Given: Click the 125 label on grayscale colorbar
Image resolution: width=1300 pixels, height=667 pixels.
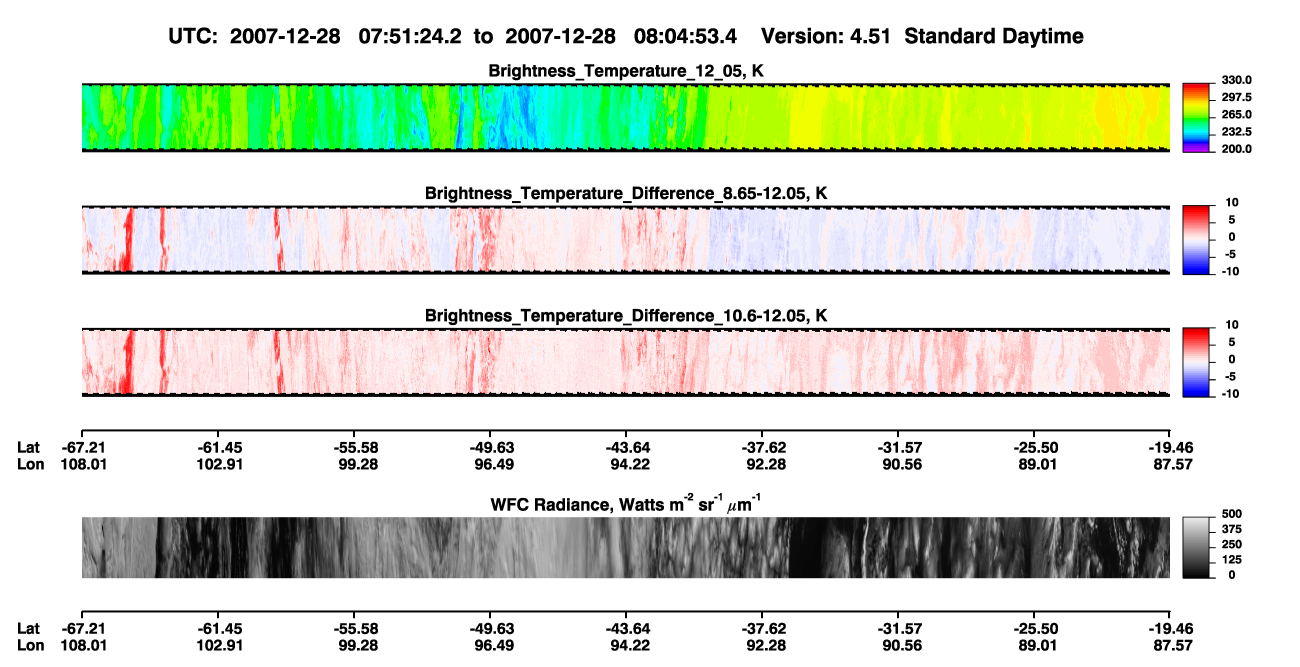Looking at the screenshot, I should [x=1232, y=560].
